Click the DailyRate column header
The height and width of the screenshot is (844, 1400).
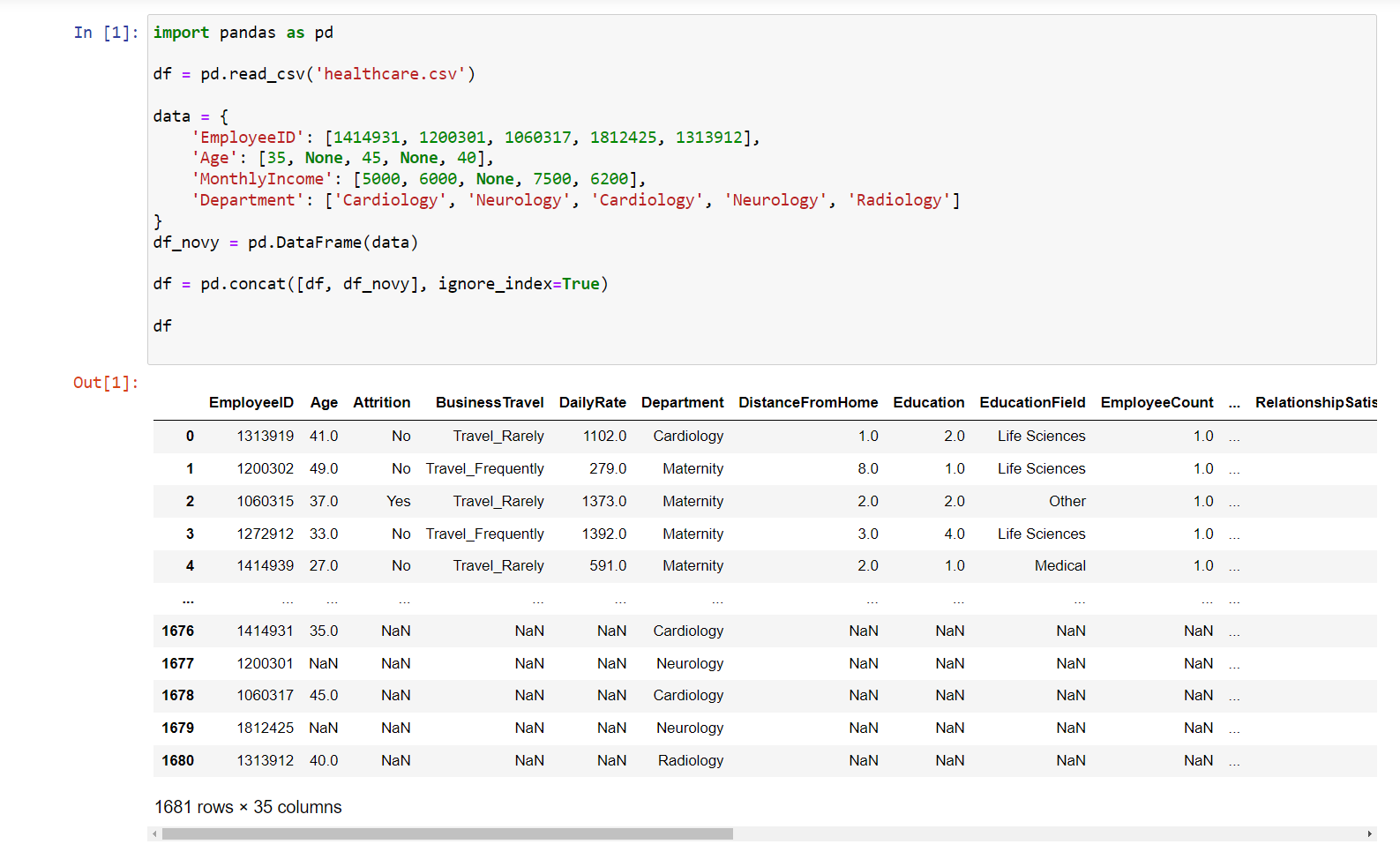click(x=593, y=402)
